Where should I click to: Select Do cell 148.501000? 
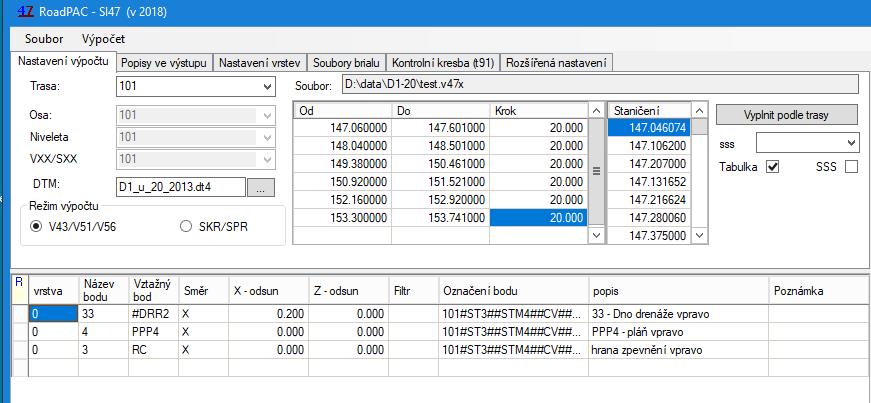coord(440,146)
